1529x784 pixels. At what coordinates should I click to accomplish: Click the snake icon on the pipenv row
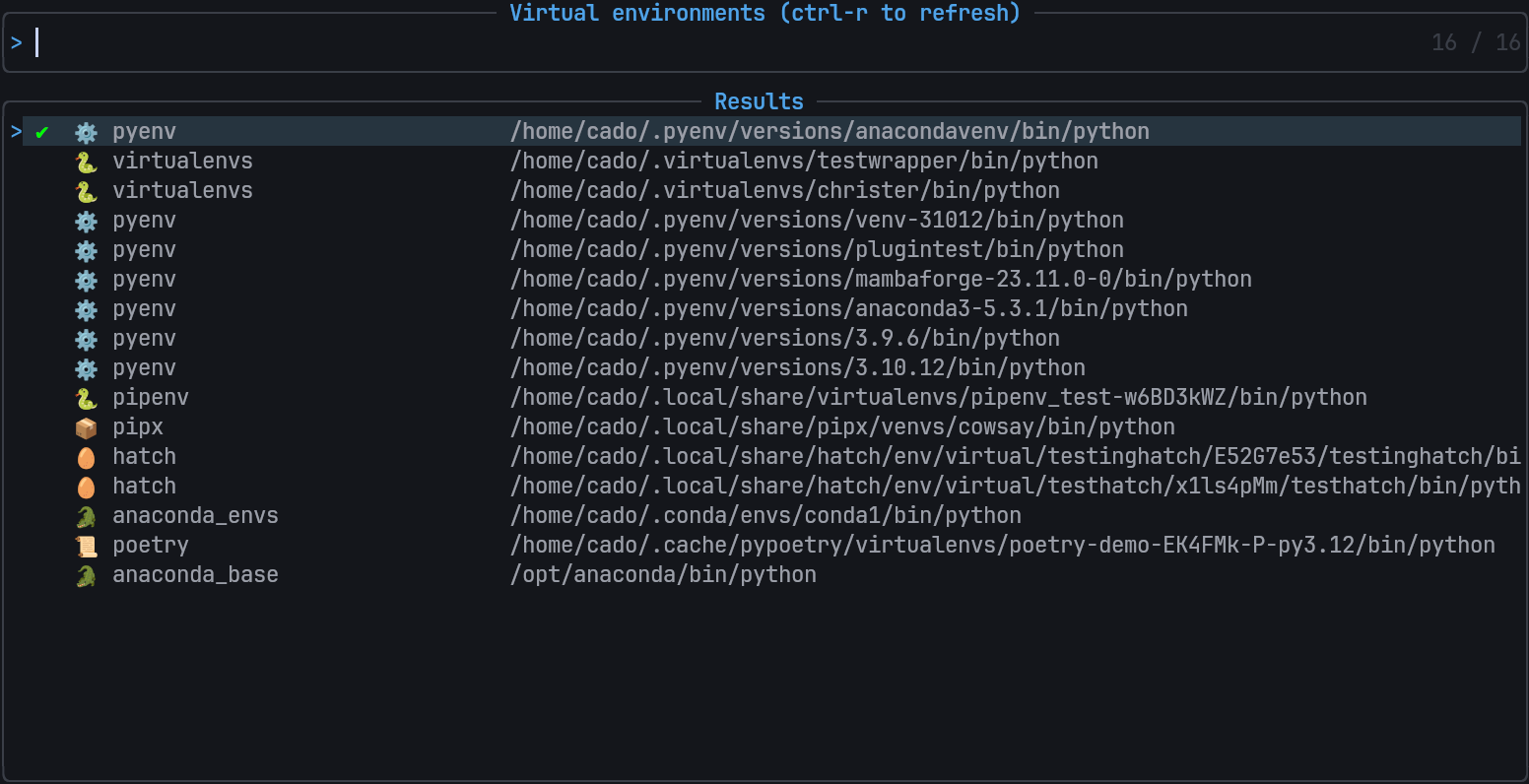point(87,398)
